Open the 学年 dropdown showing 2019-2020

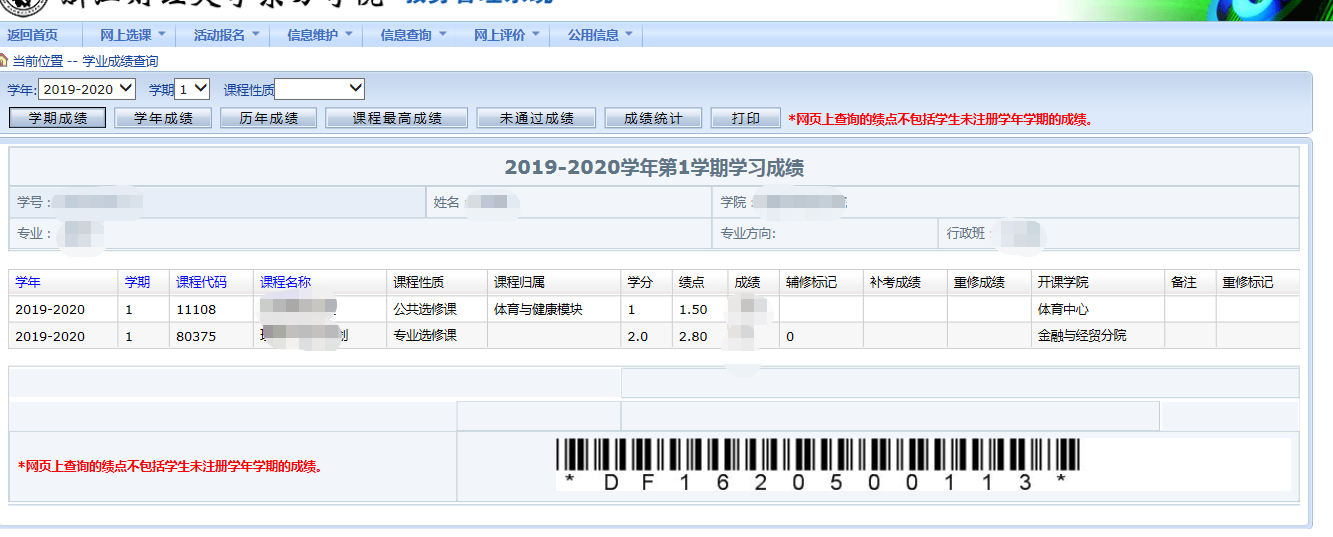(87, 89)
